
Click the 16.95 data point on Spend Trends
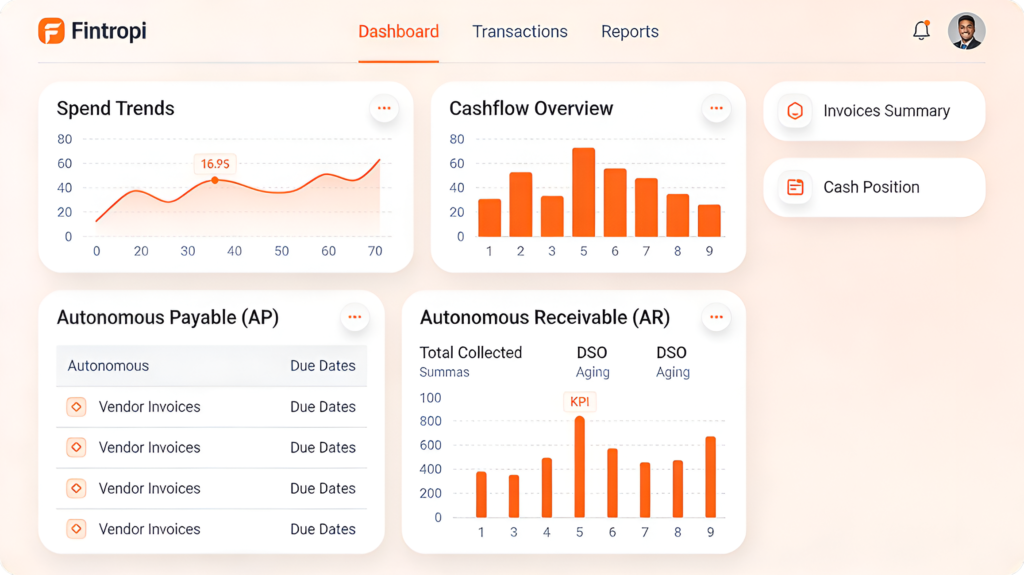coord(215,180)
